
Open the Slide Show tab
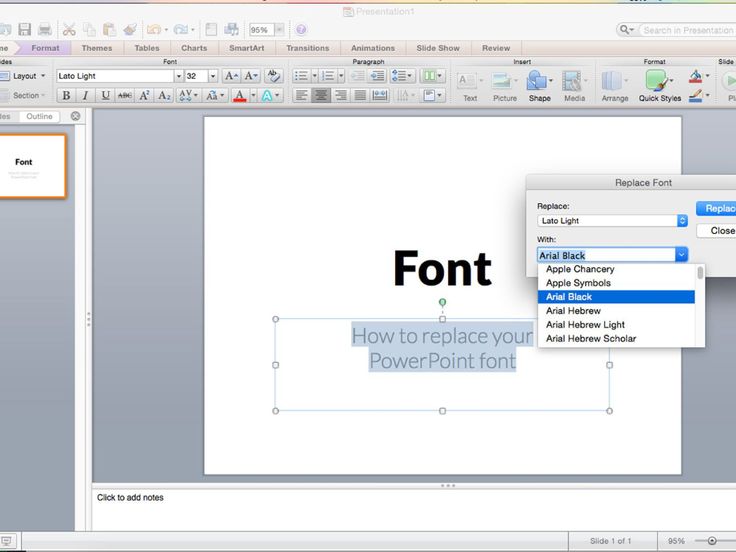click(x=438, y=48)
